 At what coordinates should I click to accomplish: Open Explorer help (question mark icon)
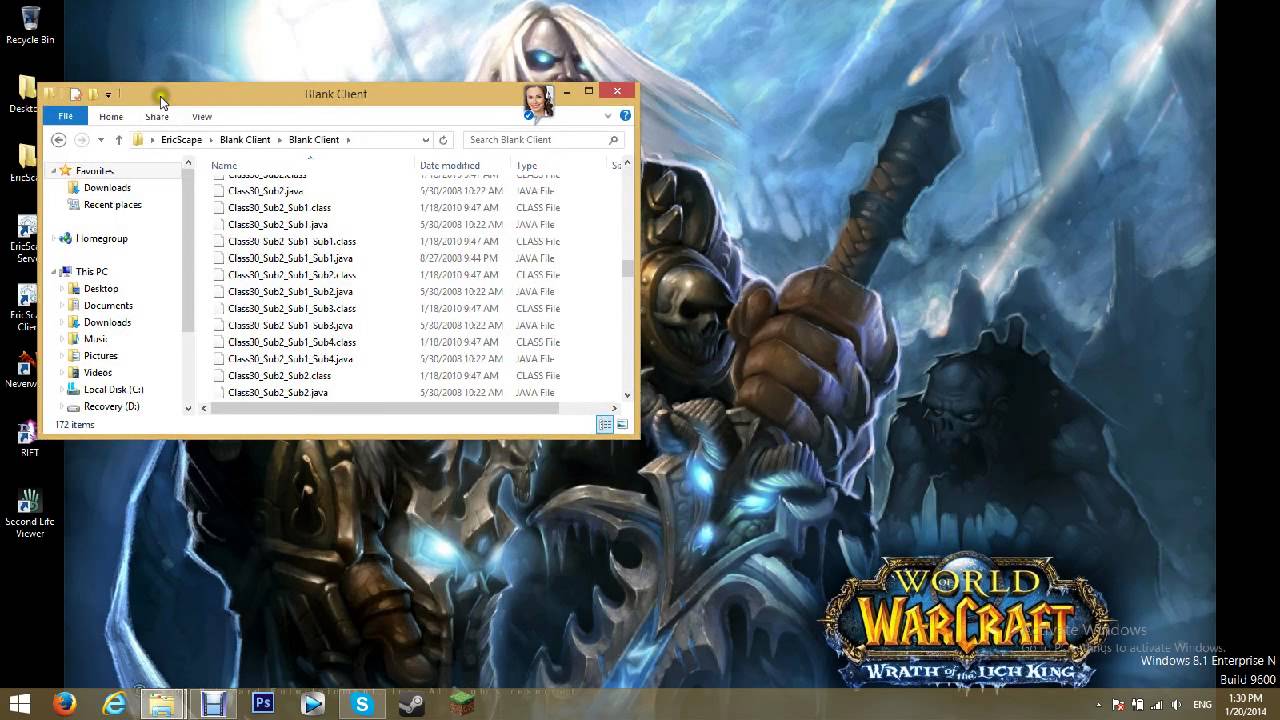[625, 116]
